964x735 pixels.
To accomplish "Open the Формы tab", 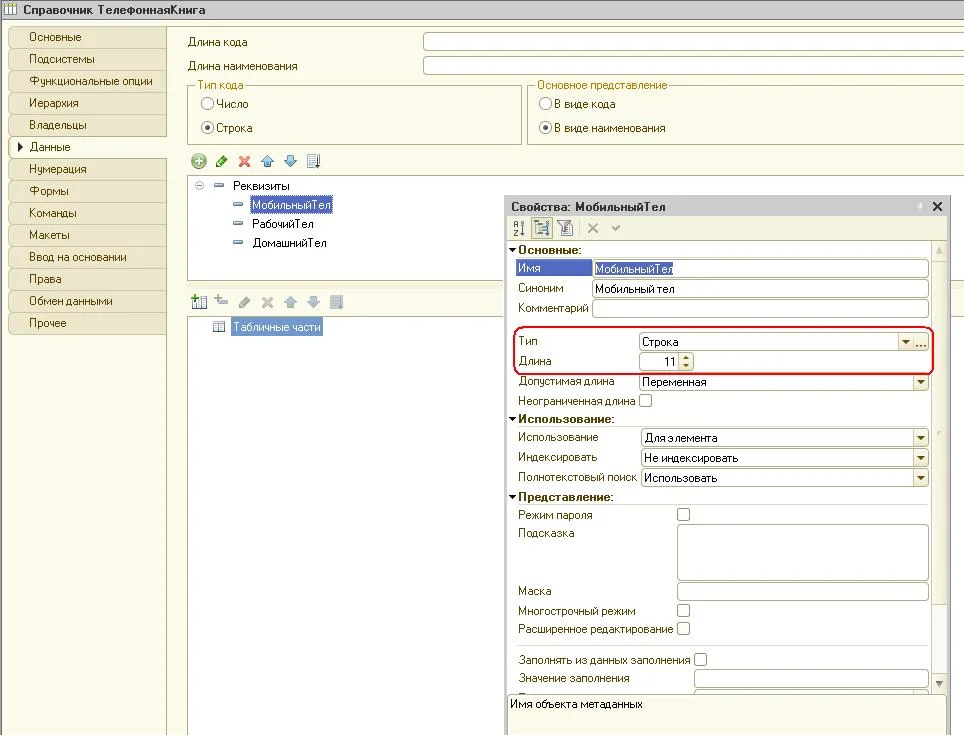I will click(x=49, y=191).
